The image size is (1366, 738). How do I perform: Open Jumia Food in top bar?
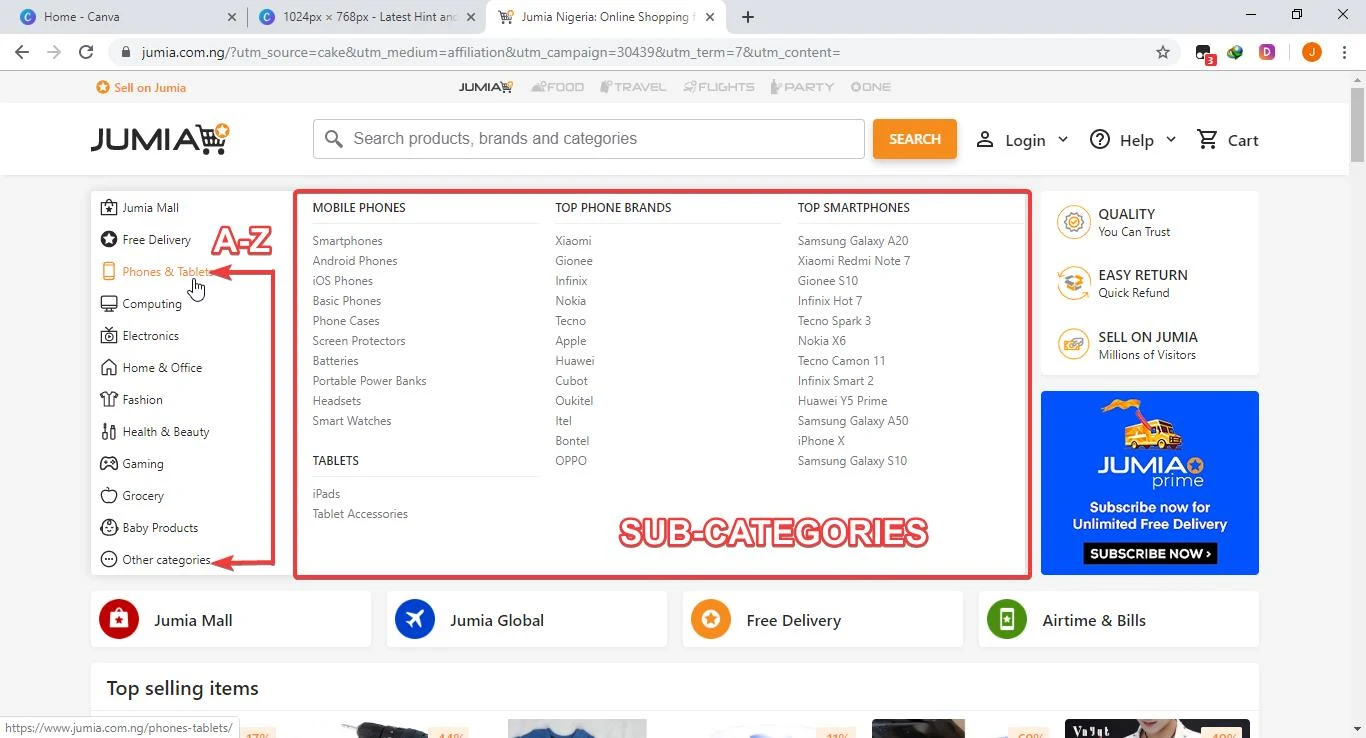pos(558,87)
